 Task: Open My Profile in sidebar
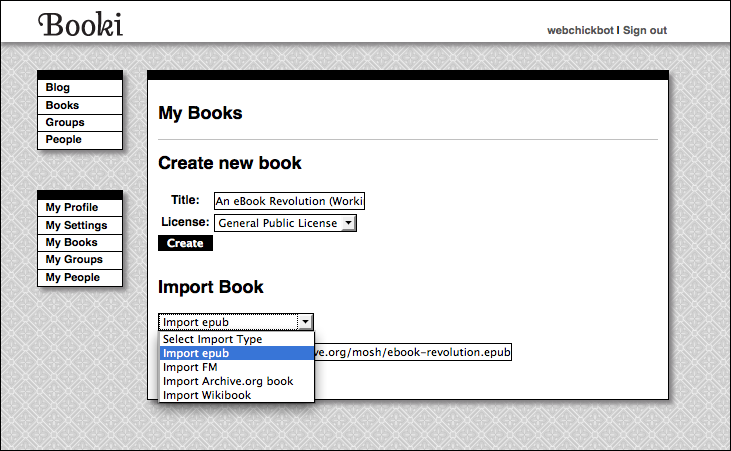pos(72,207)
